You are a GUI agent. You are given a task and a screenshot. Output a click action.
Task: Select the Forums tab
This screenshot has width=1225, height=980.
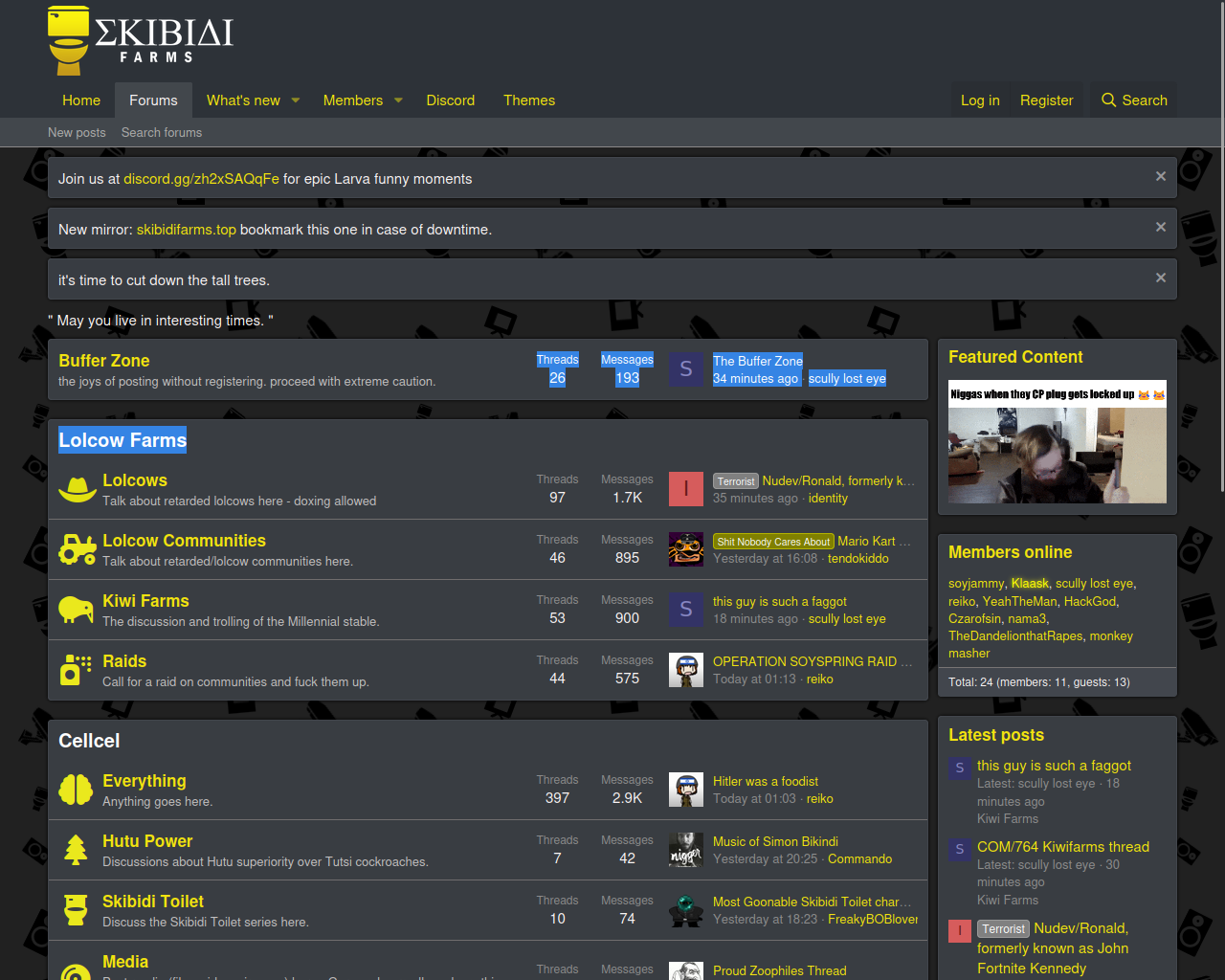(153, 100)
